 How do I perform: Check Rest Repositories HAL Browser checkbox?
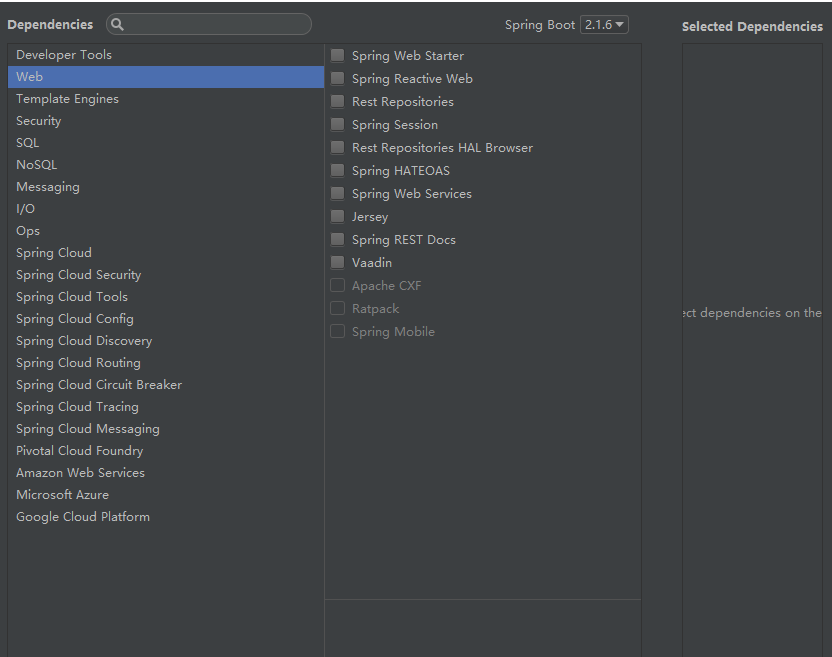click(x=337, y=148)
